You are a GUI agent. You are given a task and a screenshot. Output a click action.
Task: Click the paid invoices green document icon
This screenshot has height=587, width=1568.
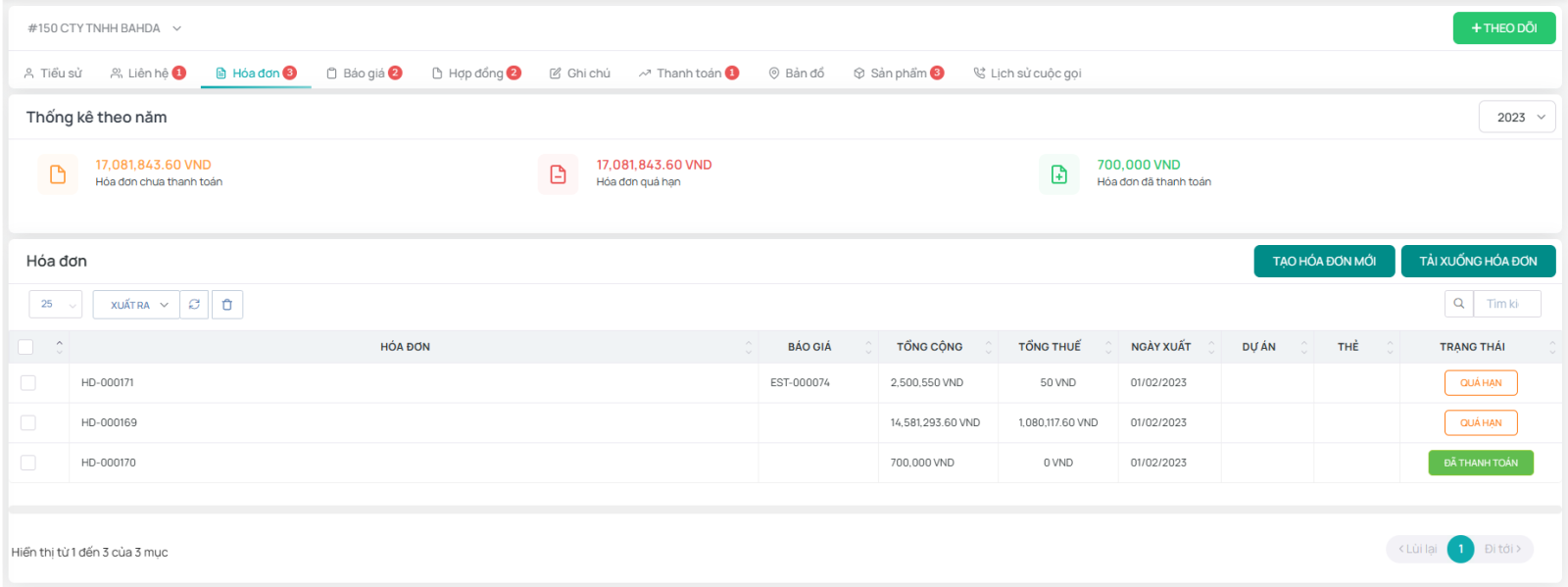(1058, 174)
